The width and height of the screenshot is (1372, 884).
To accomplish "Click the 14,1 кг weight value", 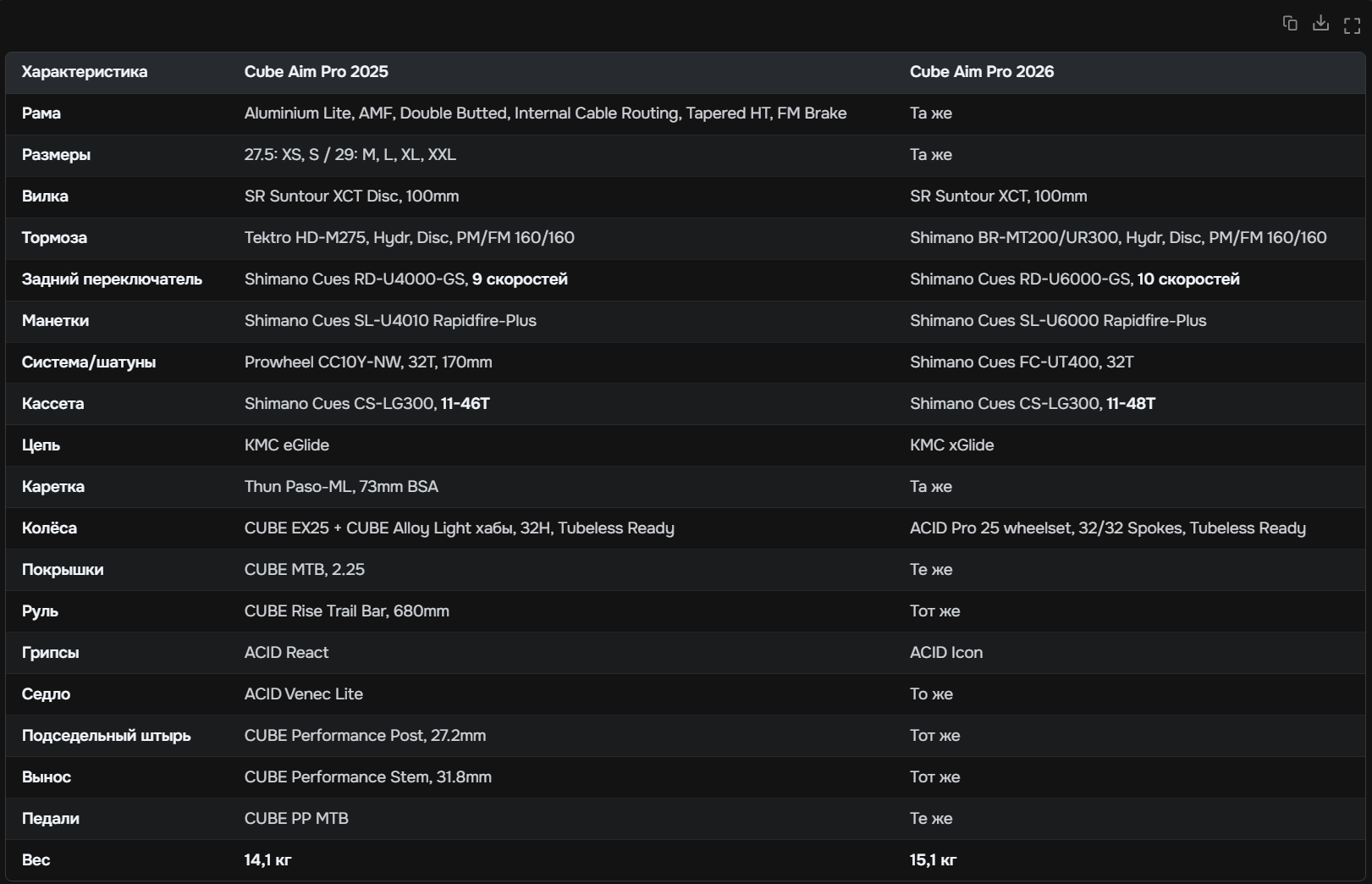I will coord(267,860).
